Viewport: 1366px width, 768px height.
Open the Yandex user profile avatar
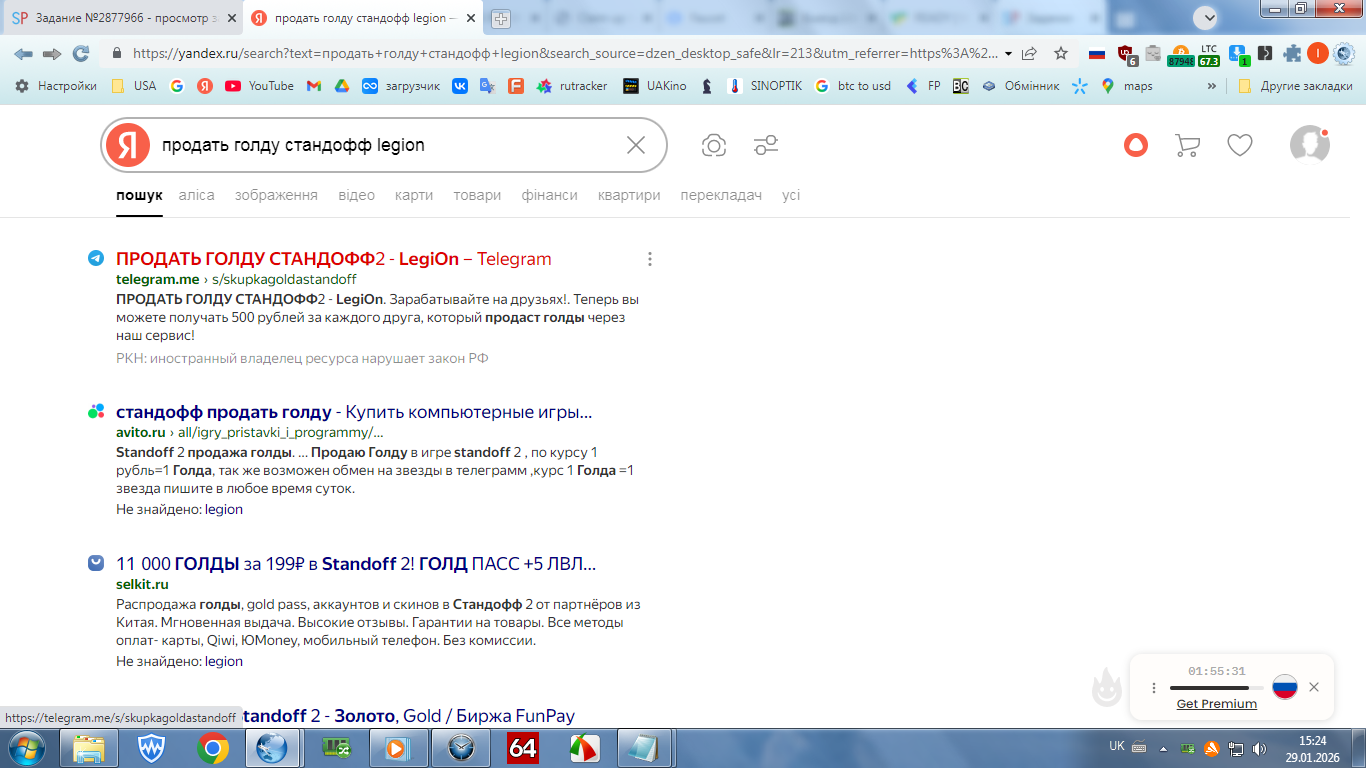(x=1310, y=145)
